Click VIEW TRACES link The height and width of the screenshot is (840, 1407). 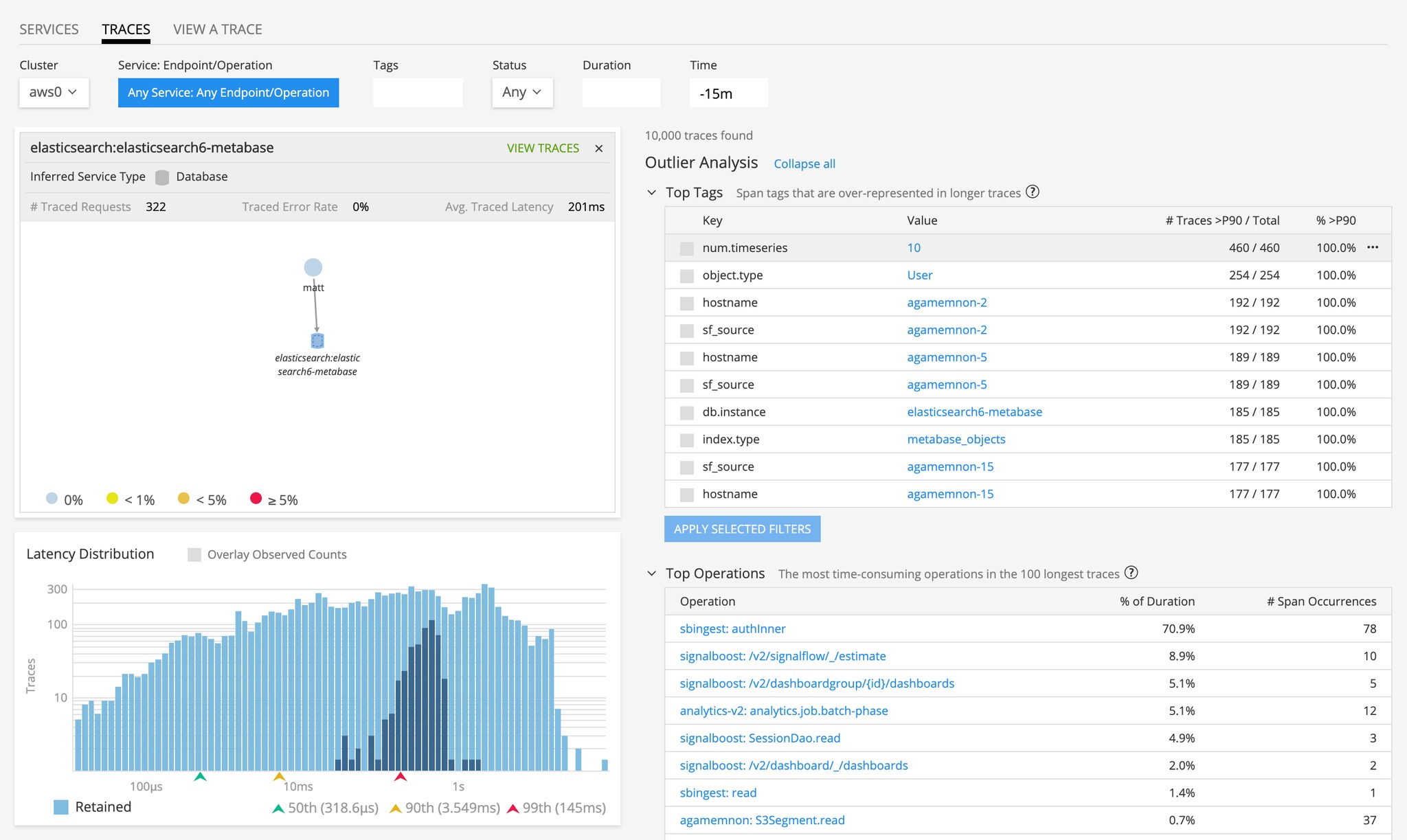click(543, 148)
